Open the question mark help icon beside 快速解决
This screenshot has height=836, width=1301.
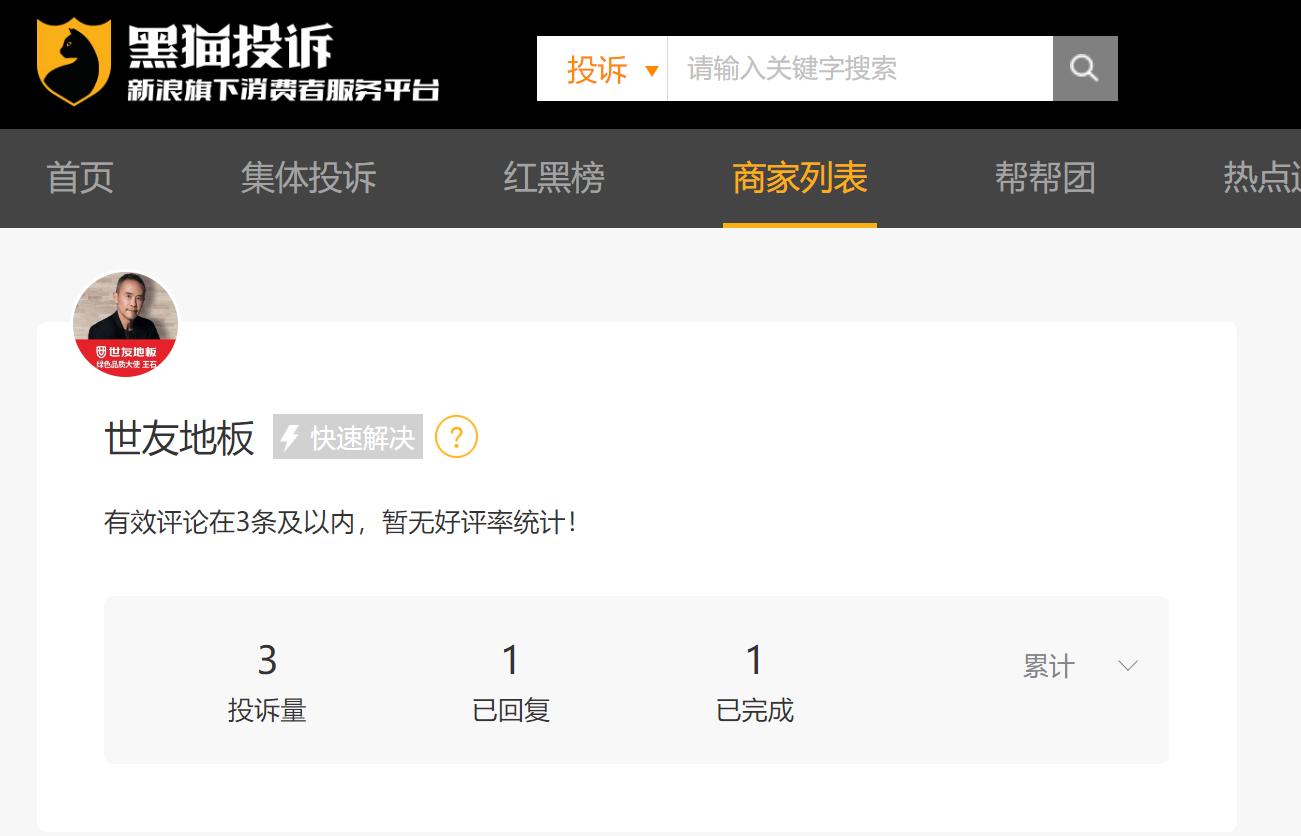pyautogui.click(x=456, y=437)
